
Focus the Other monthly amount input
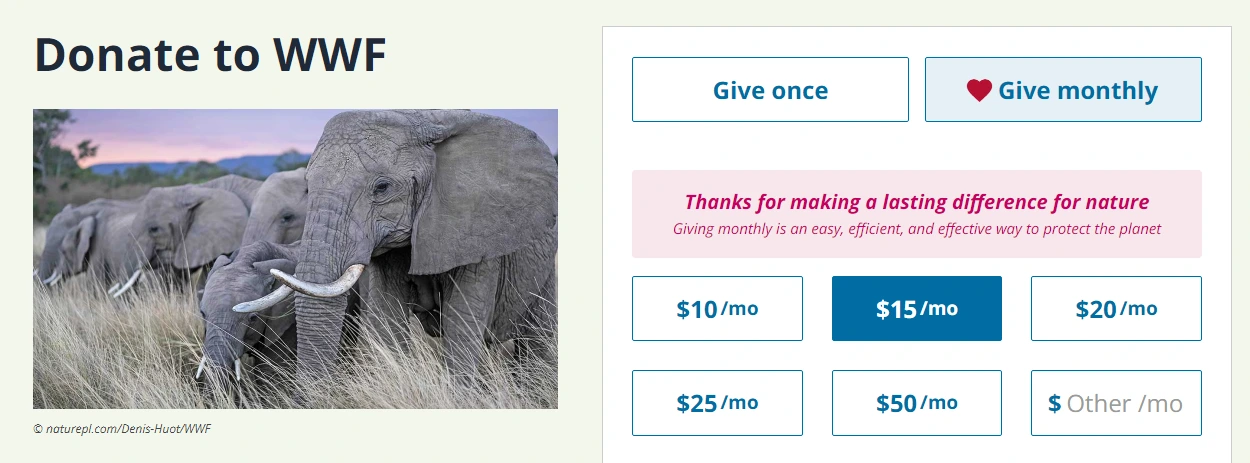tap(1116, 403)
